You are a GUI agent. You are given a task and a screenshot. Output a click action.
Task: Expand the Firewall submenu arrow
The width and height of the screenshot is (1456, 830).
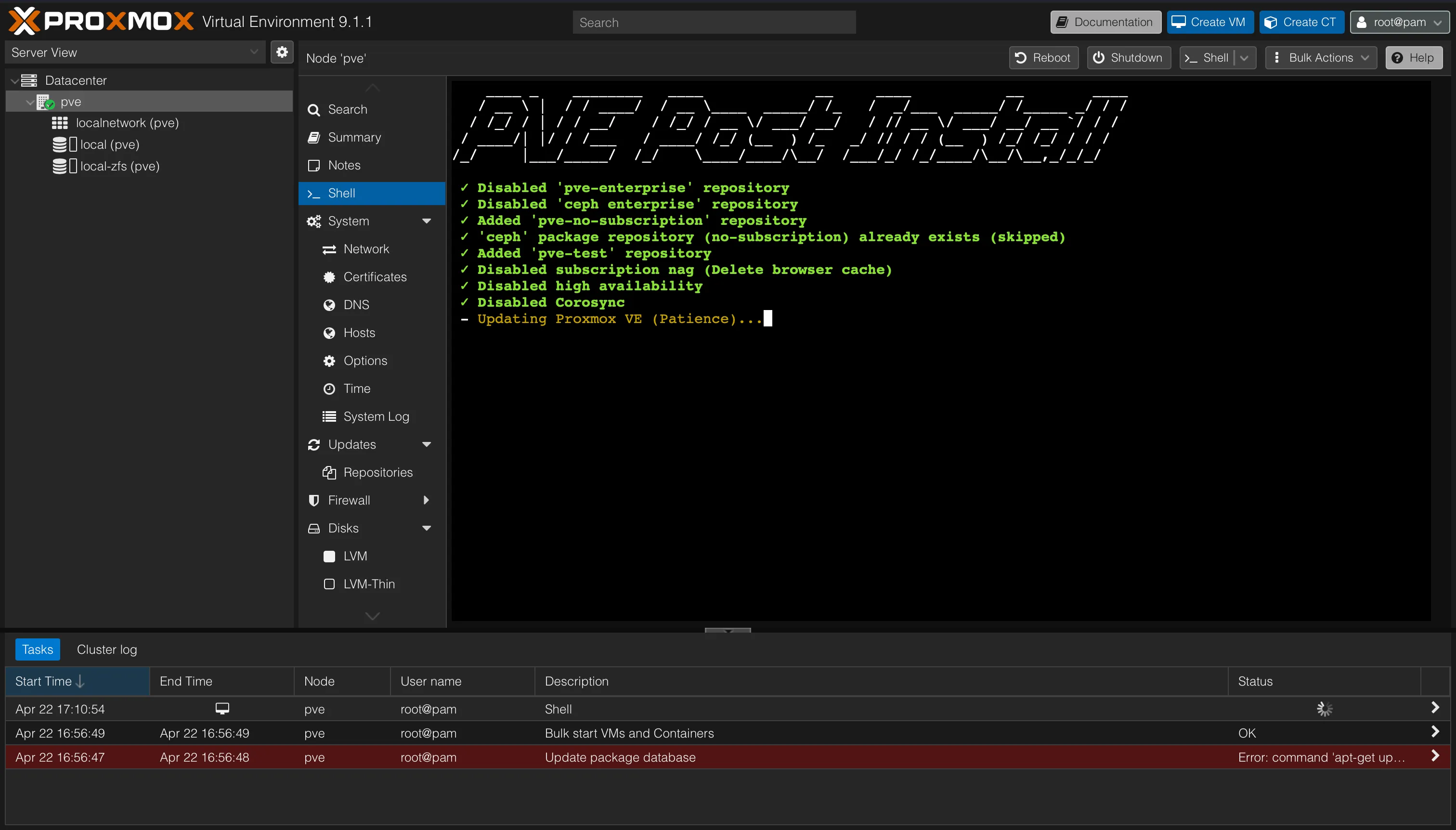[427, 501]
